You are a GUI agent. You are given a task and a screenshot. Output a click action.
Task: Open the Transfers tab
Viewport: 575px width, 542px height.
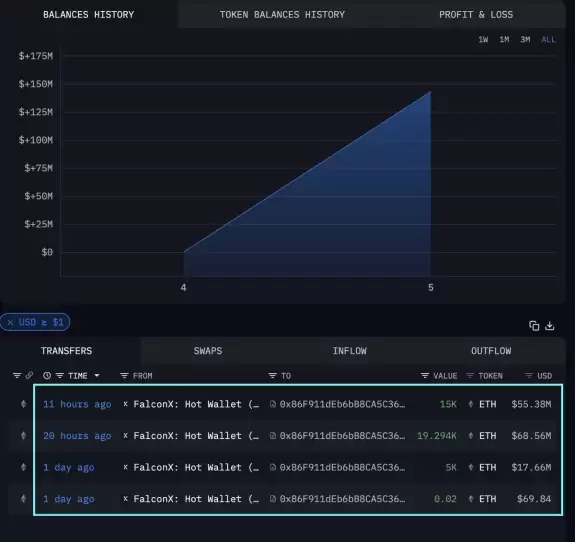click(x=66, y=351)
